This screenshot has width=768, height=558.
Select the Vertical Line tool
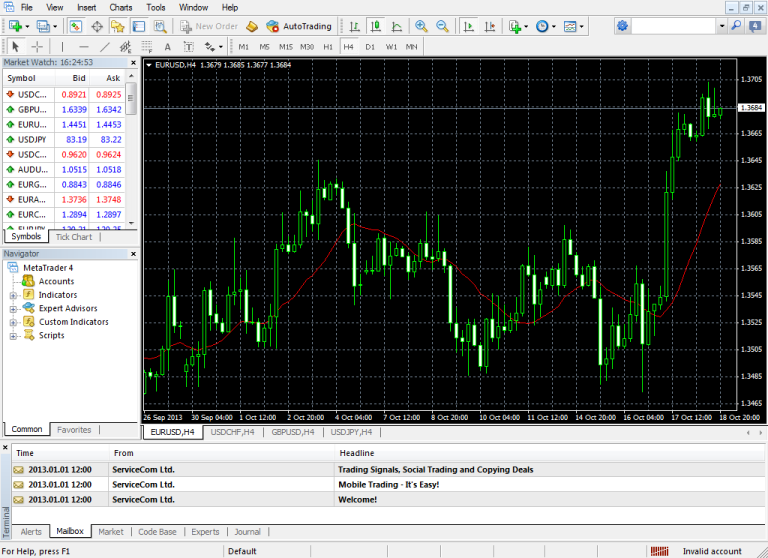pyautogui.click(x=62, y=47)
